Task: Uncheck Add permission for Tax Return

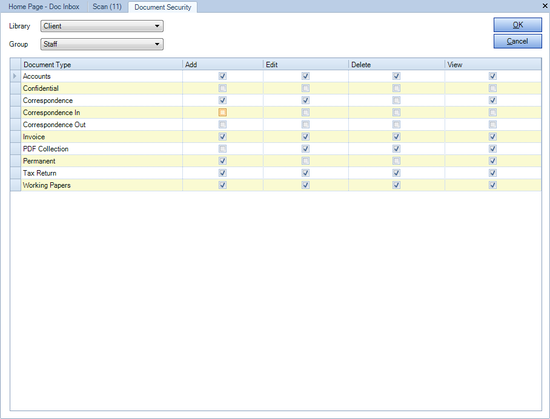Action: click(222, 173)
